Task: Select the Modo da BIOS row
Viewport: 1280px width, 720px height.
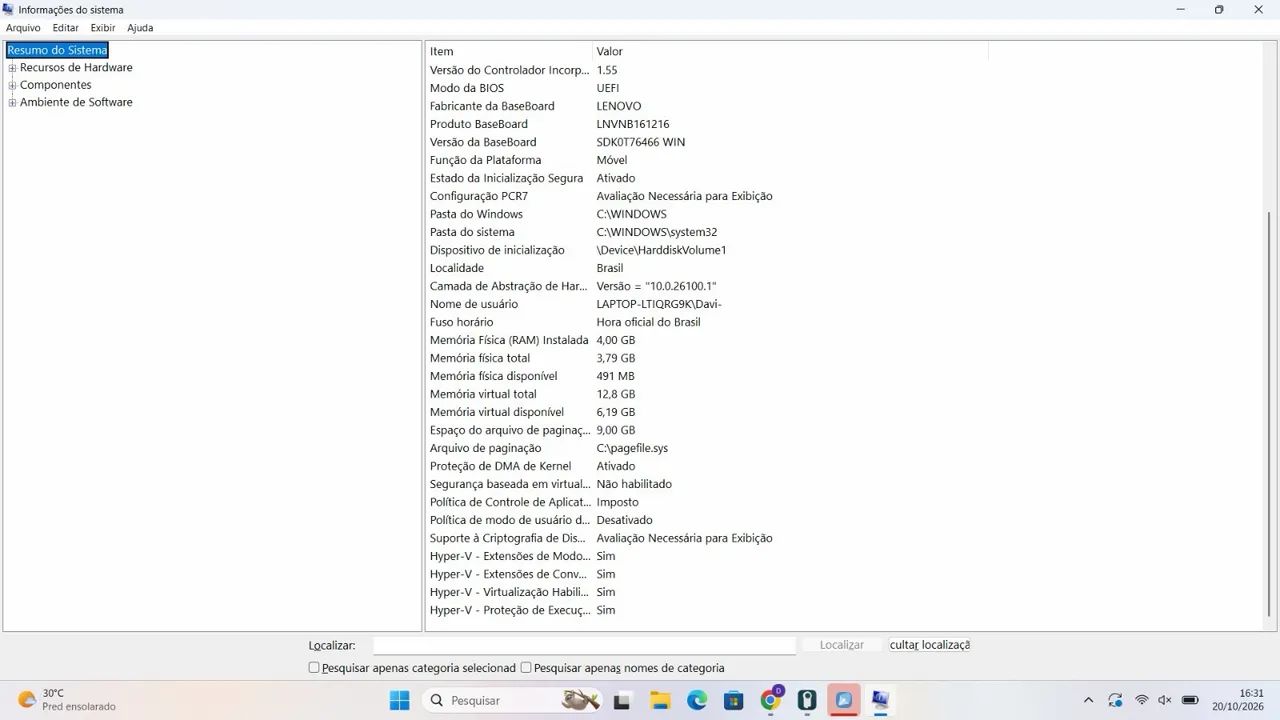Action: (708, 88)
